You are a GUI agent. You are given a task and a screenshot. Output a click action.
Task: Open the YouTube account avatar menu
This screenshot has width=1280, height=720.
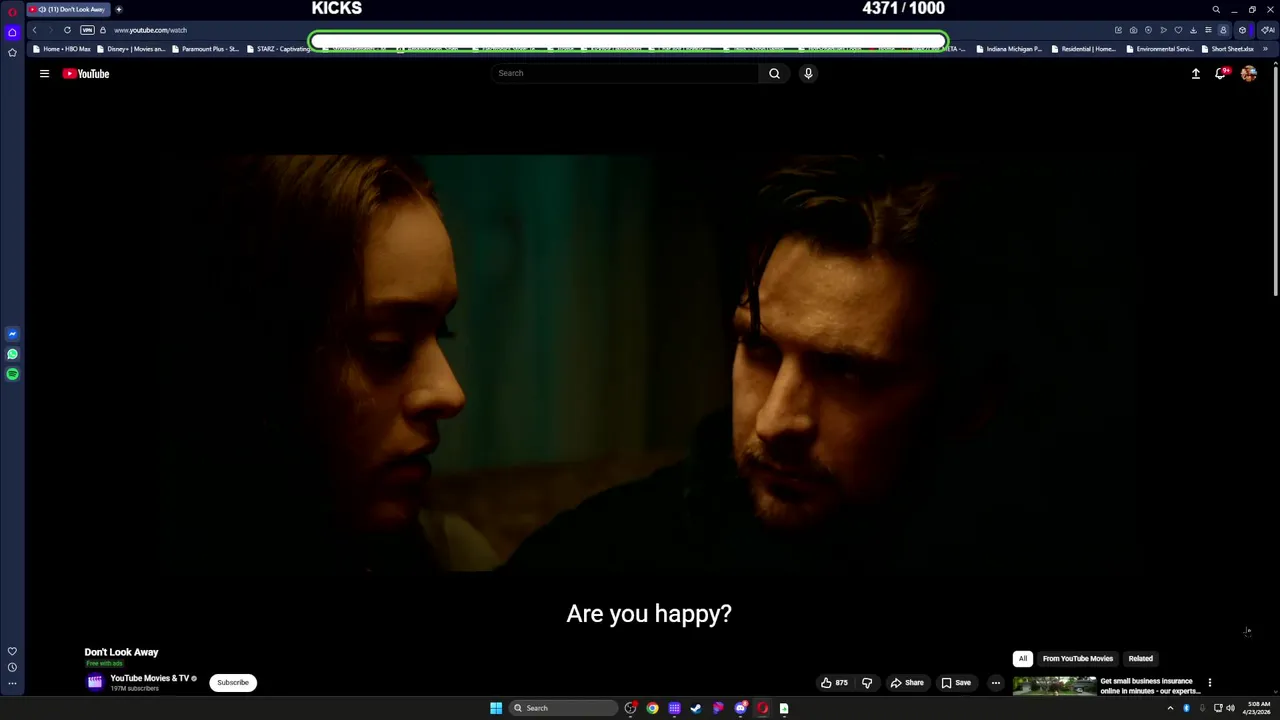1249,73
